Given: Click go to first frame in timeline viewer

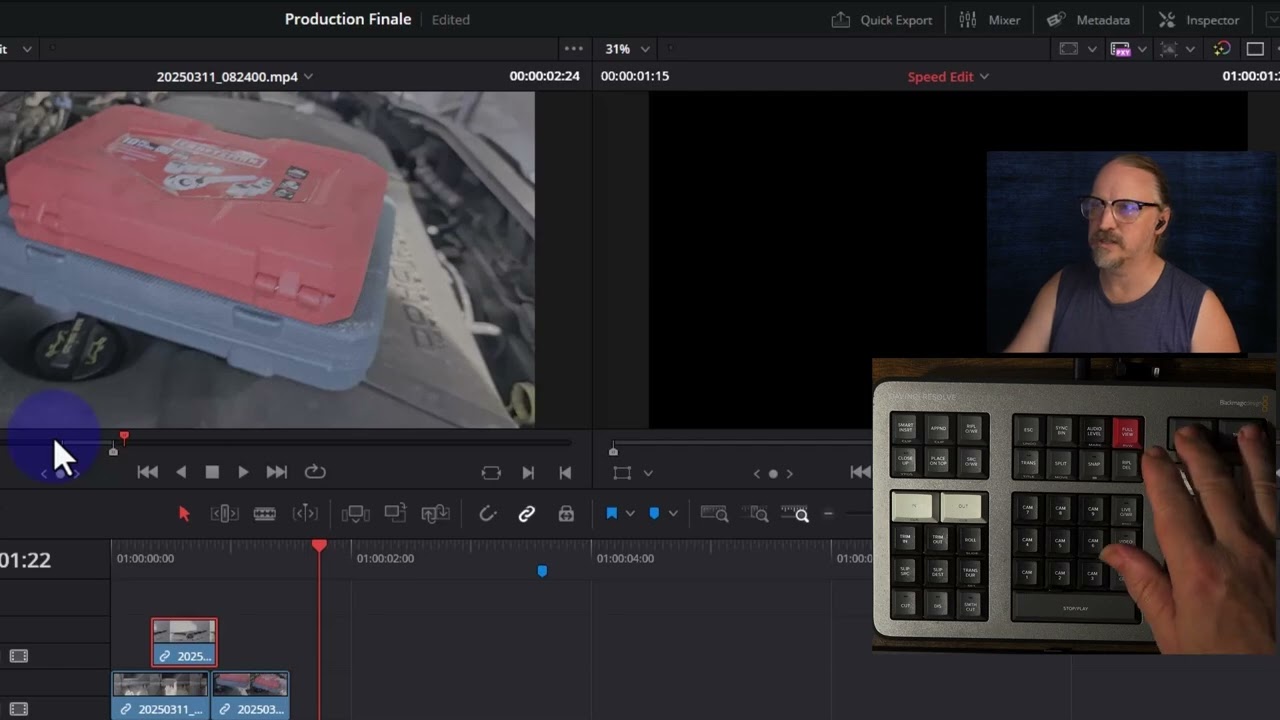Looking at the screenshot, I should pos(860,472).
